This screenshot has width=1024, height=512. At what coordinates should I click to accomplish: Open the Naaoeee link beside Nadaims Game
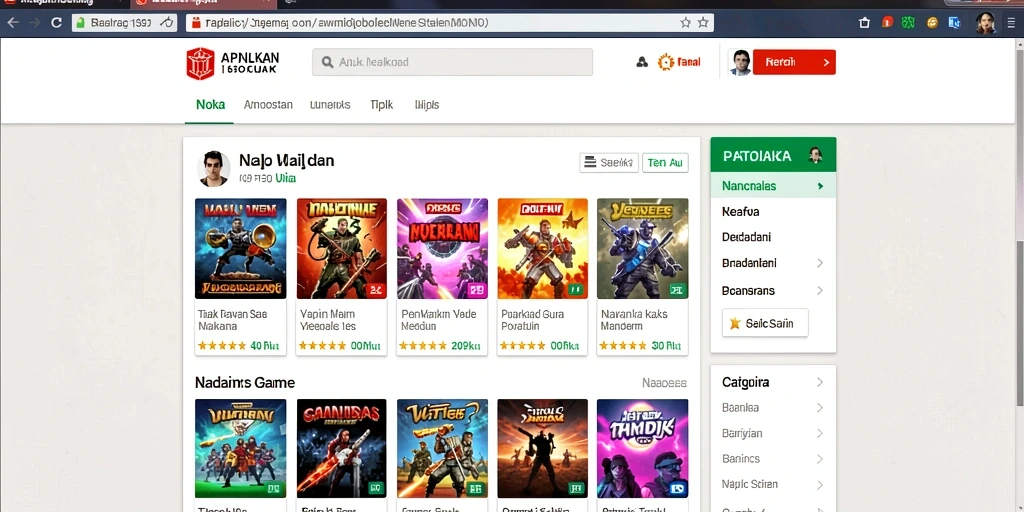pyautogui.click(x=664, y=383)
